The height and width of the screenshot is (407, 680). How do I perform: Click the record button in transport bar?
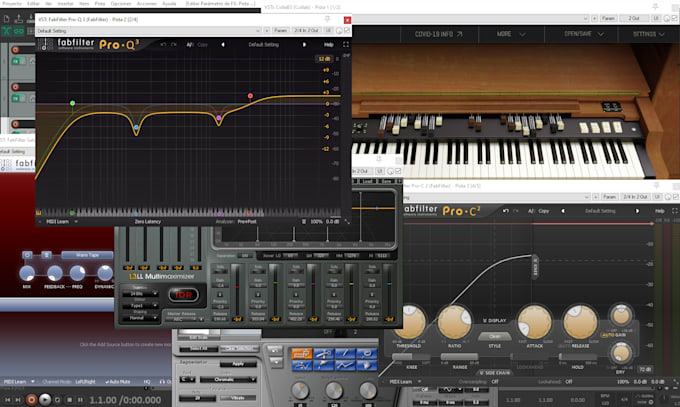[x=31, y=399]
